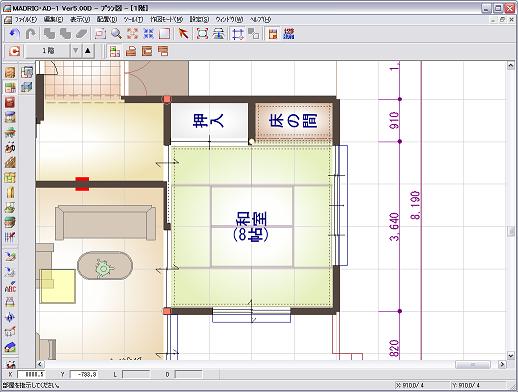Open the ウィンドウ(W) menu

(x=229, y=19)
